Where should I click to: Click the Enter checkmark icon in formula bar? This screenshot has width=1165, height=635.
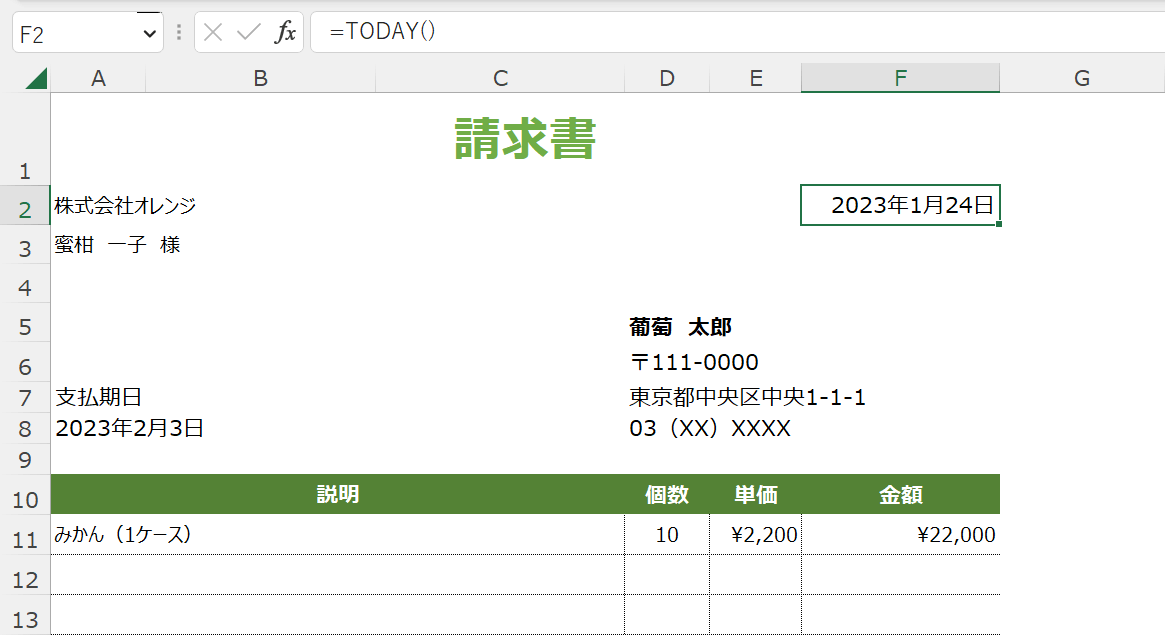coord(248,33)
